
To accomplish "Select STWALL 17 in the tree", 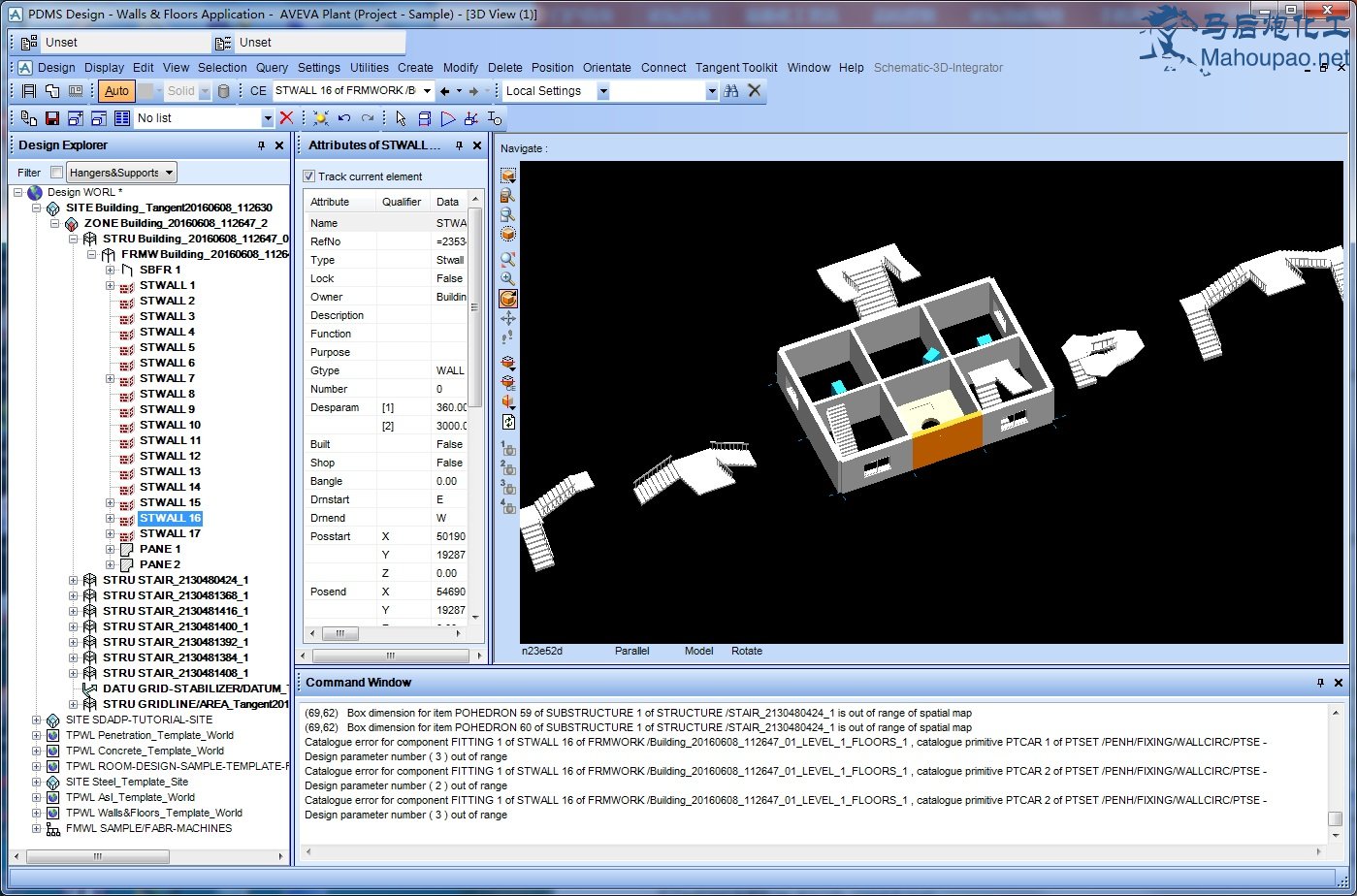I will [170, 533].
